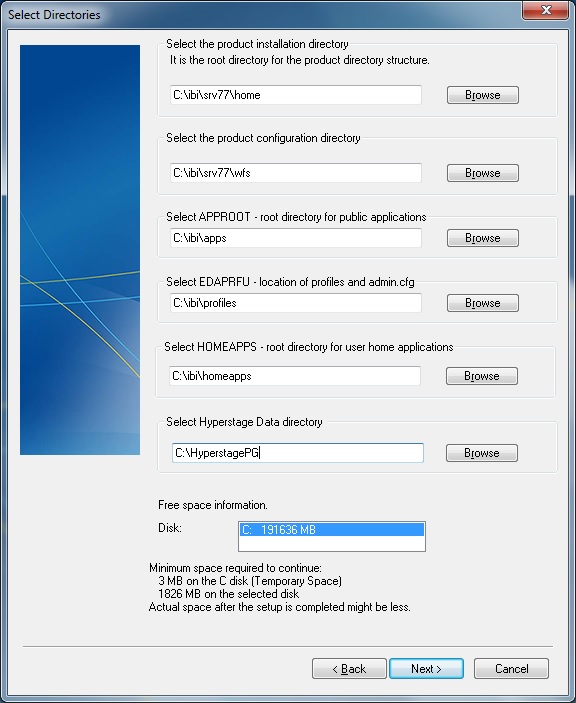Click Browse for product configuration directory
Viewport: 576px width, 703px height.
(483, 173)
